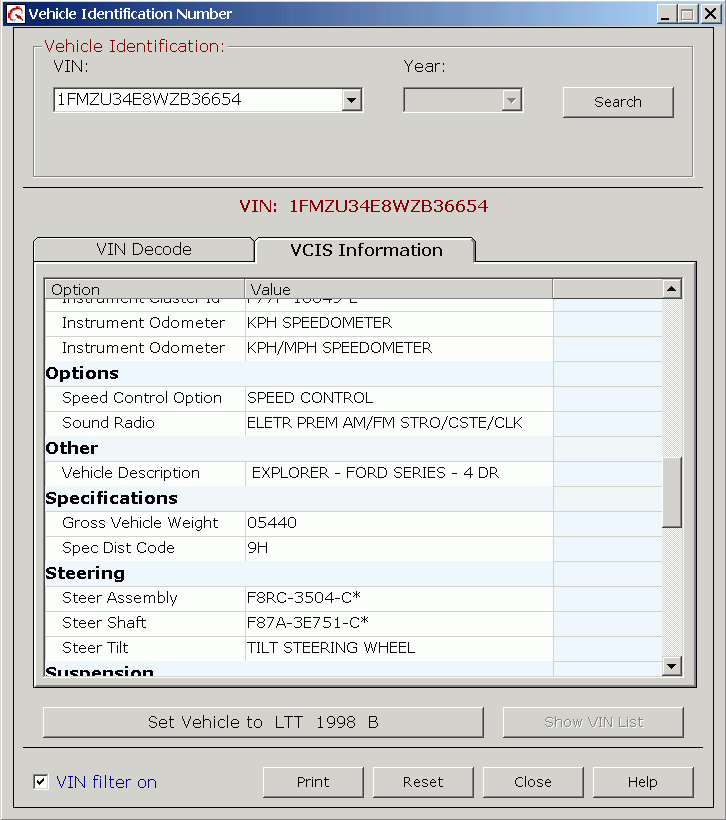
Task: Toggle the VIN filter on checkbox
Action: (41, 782)
